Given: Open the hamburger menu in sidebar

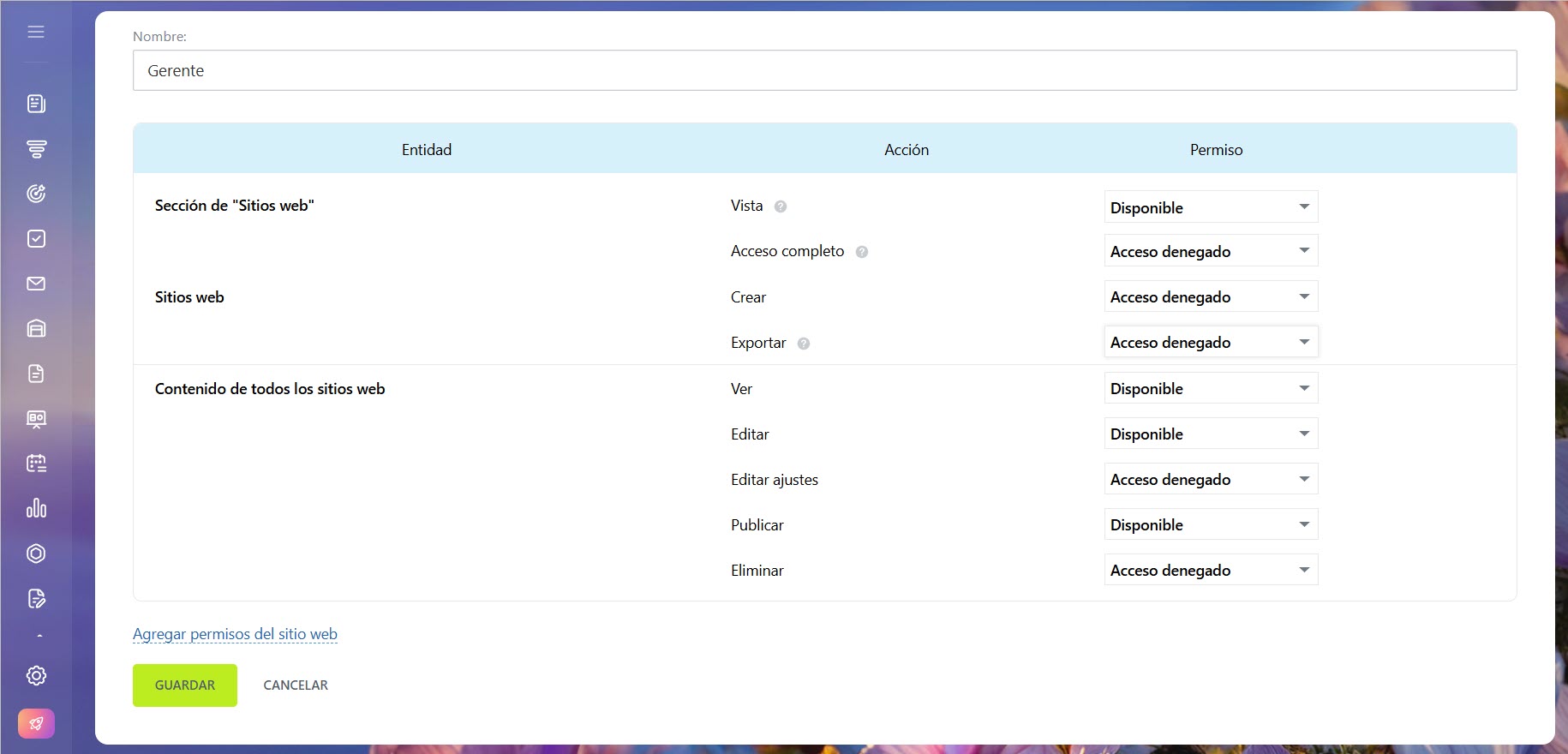Looking at the screenshot, I should point(36,32).
